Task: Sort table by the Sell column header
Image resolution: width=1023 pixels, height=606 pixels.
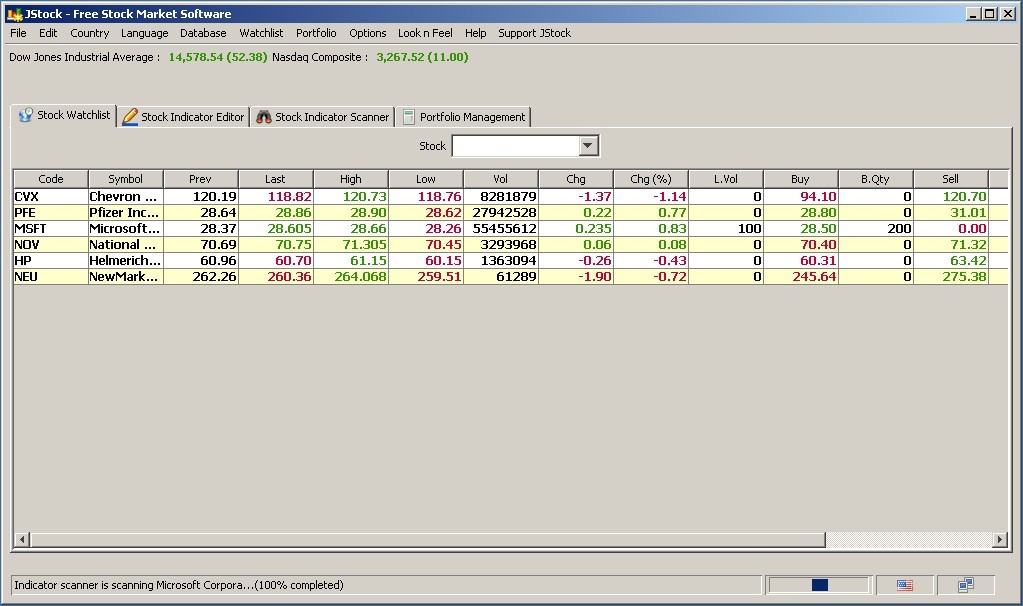Action: [951, 179]
